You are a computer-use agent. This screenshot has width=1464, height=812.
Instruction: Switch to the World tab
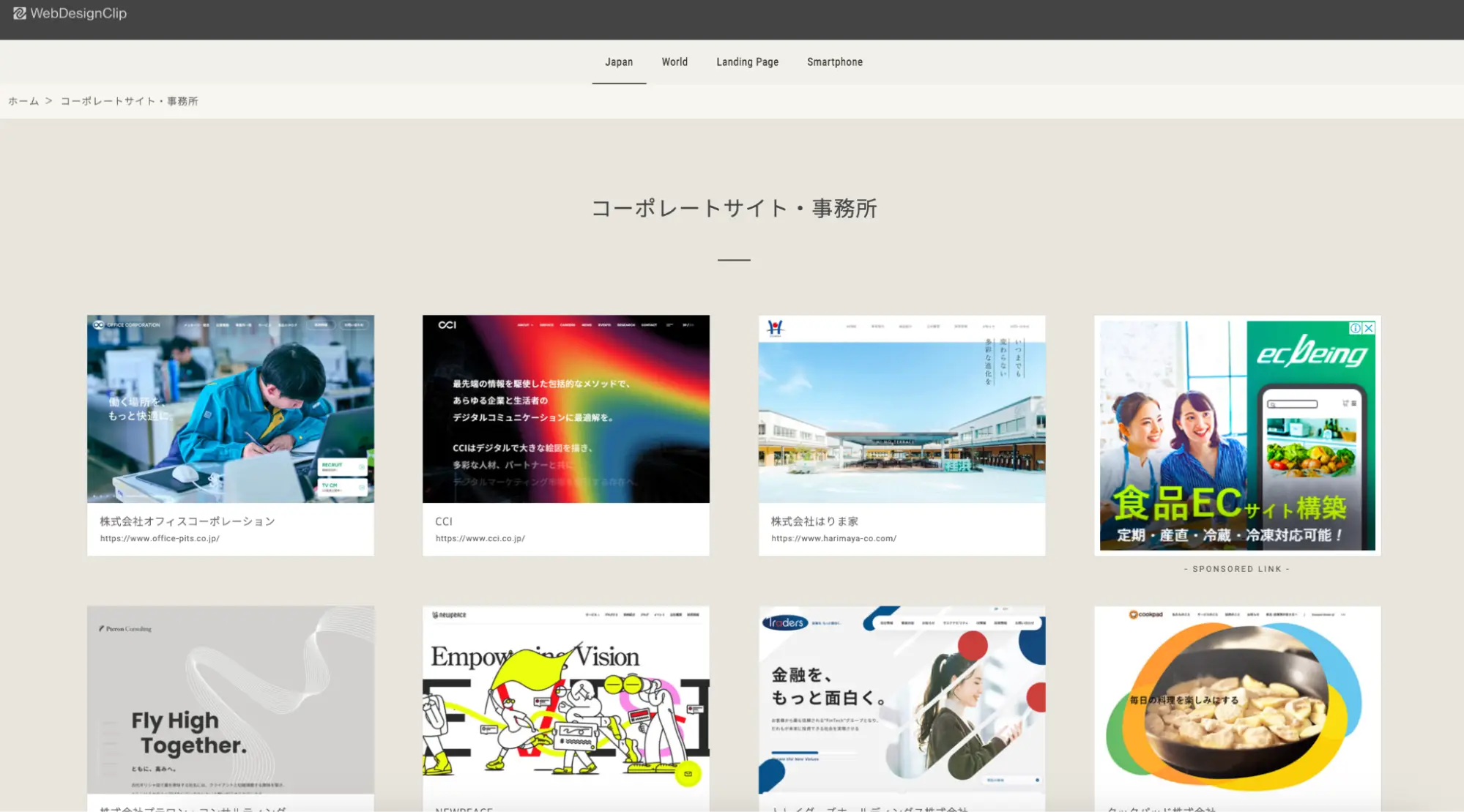point(675,62)
